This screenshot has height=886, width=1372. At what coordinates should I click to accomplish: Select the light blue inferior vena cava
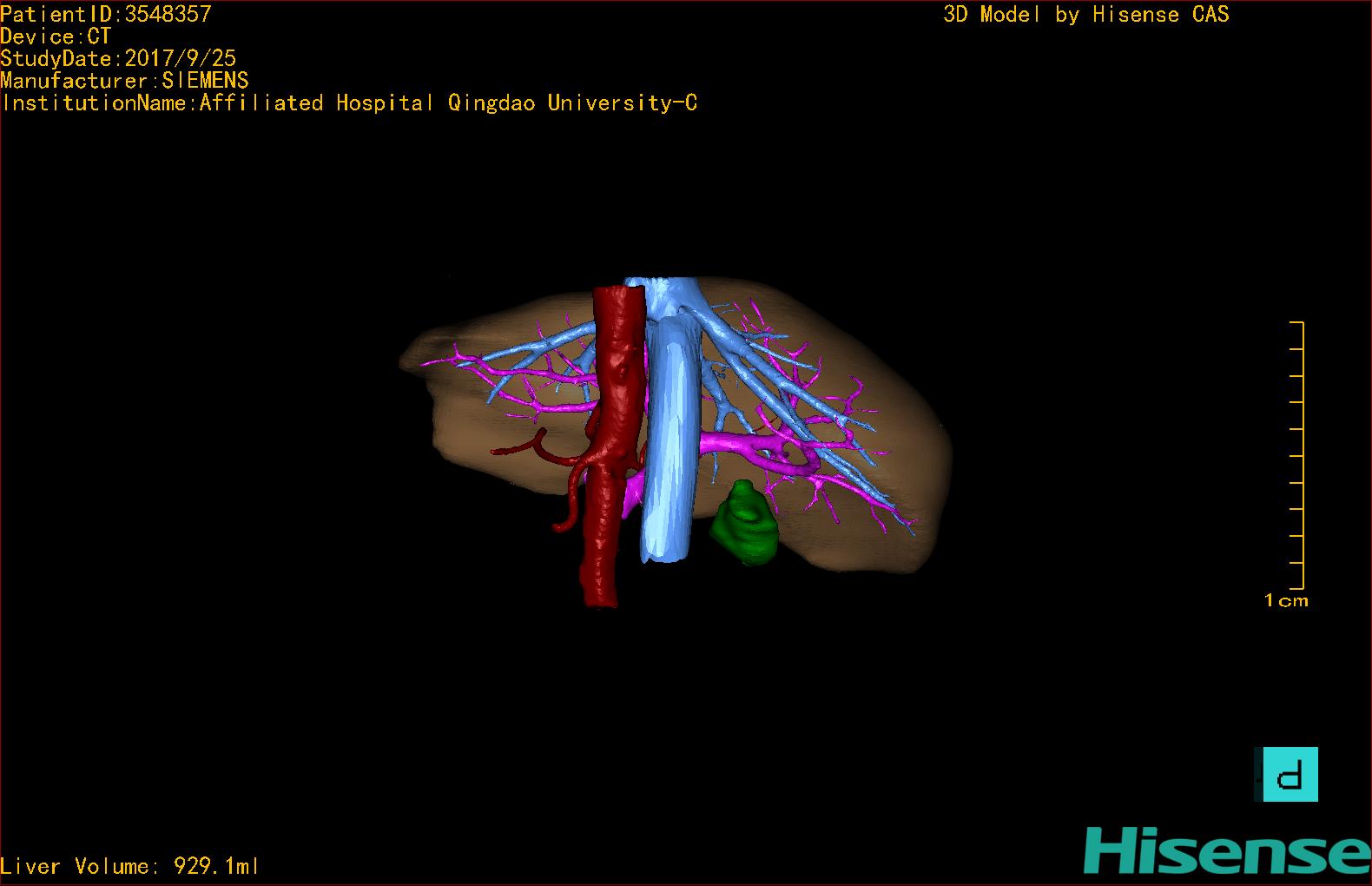(x=670, y=452)
